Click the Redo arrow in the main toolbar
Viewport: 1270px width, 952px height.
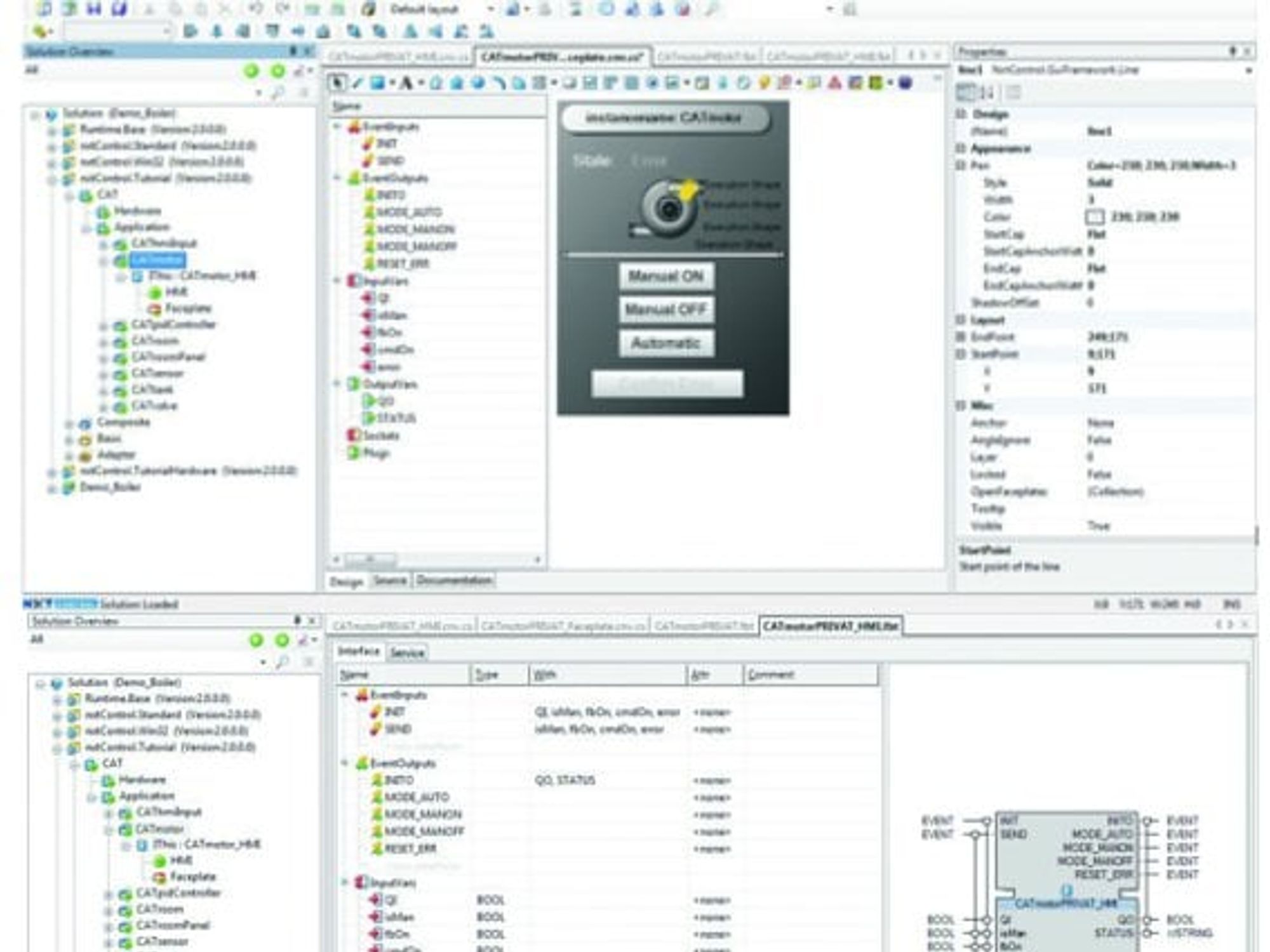point(283,9)
